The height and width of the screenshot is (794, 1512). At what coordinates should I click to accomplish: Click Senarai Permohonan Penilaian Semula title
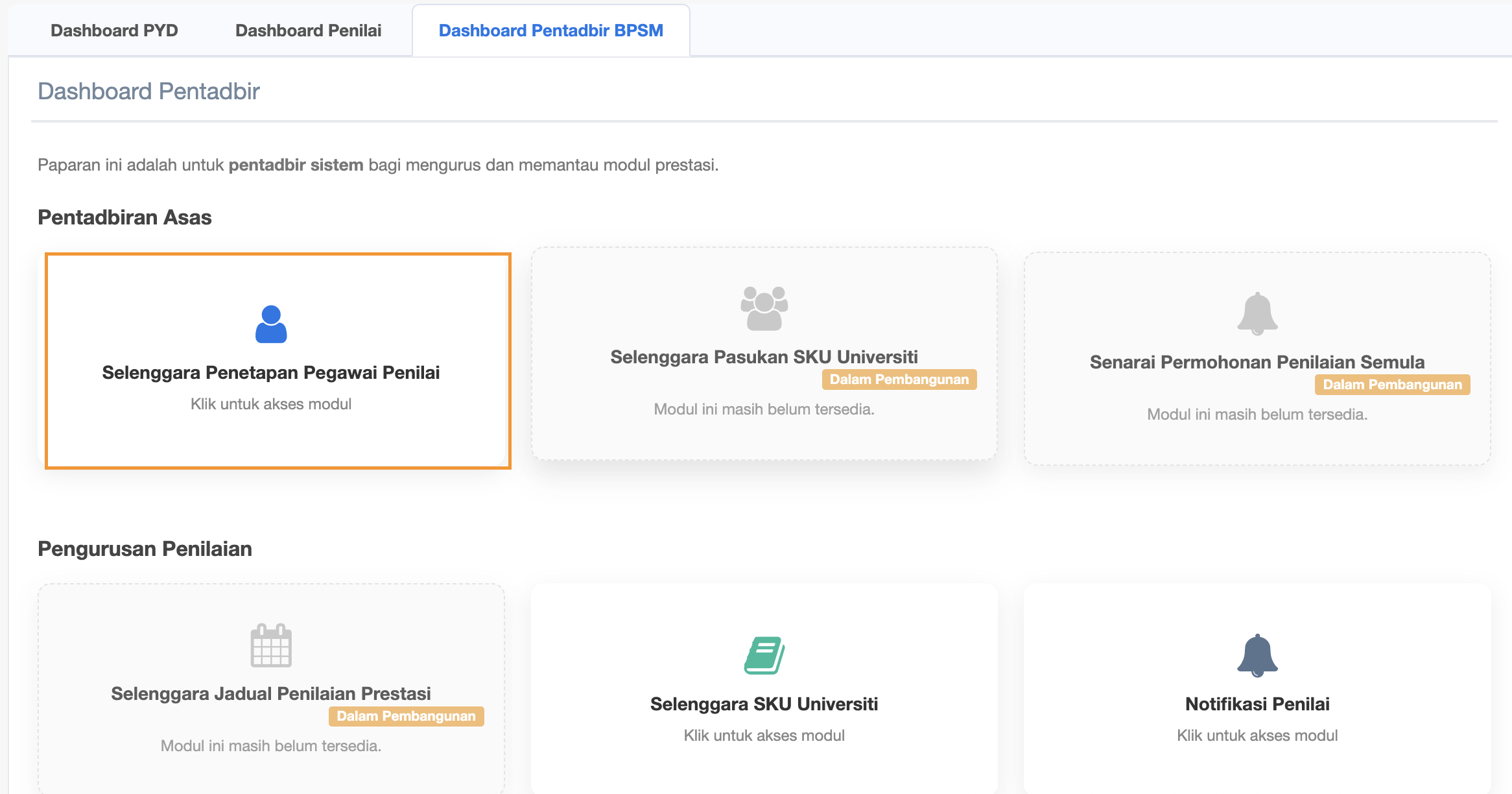(x=1257, y=362)
